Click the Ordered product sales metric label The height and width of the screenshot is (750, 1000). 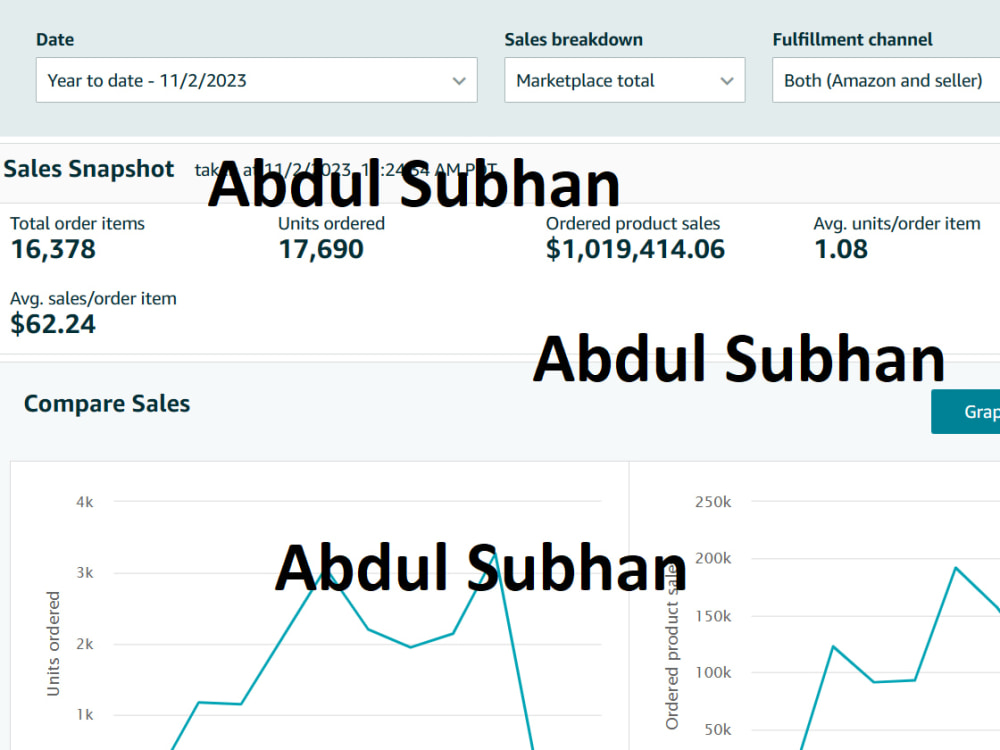633,223
